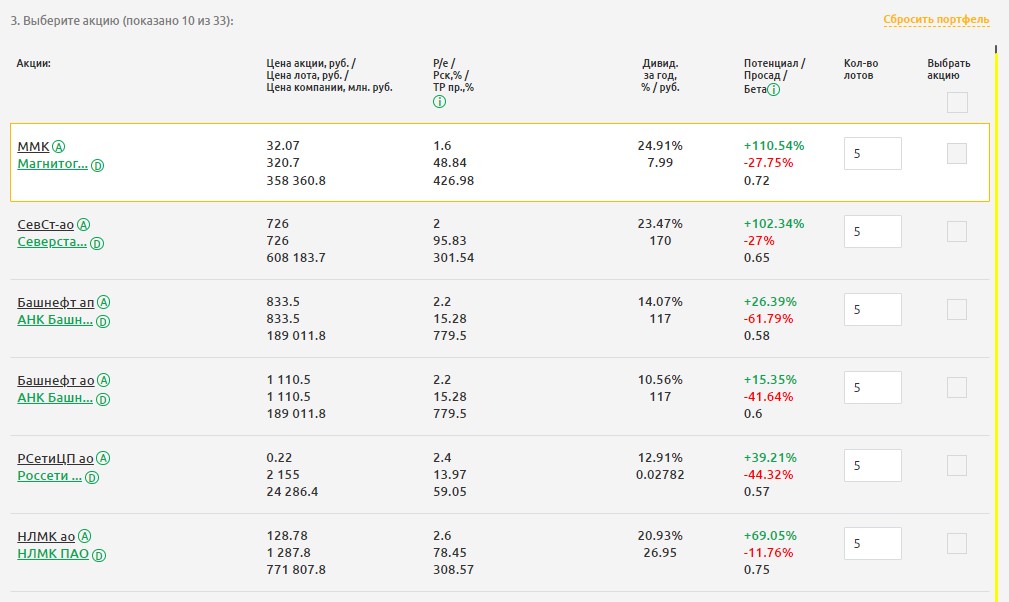Click the D icon beside НЛМК ПАО
The image size is (1009, 602).
99,555
